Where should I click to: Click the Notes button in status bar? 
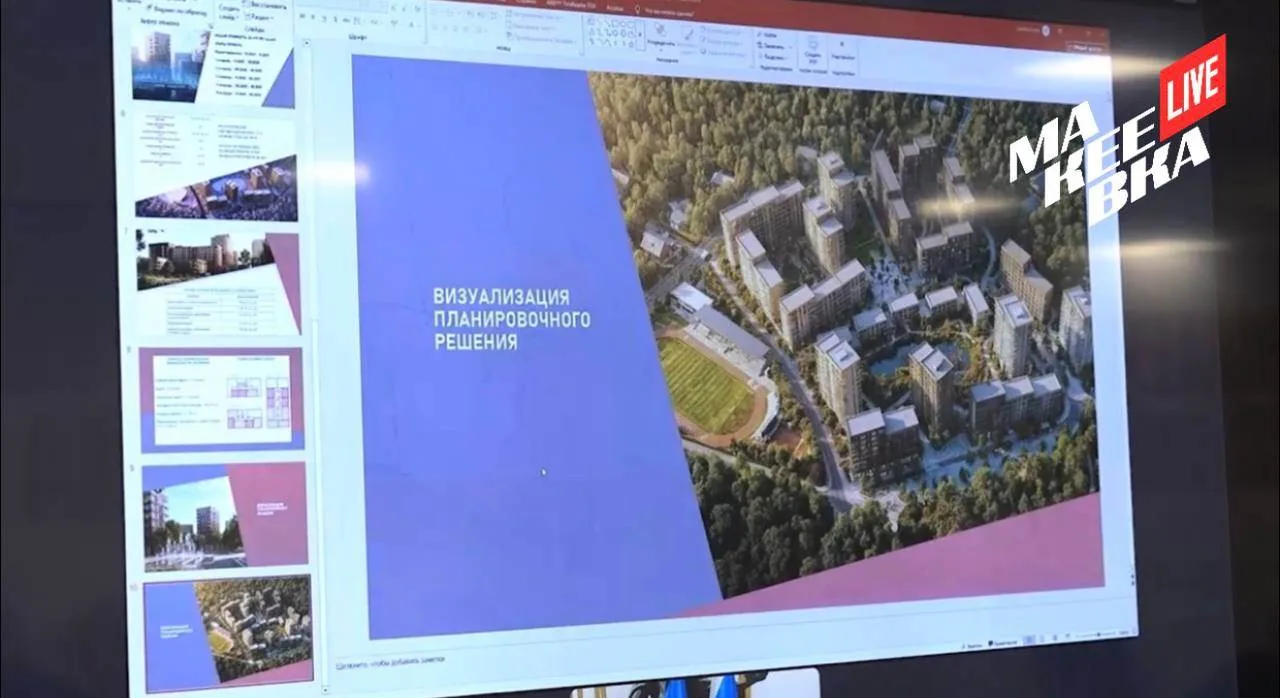click(972, 646)
